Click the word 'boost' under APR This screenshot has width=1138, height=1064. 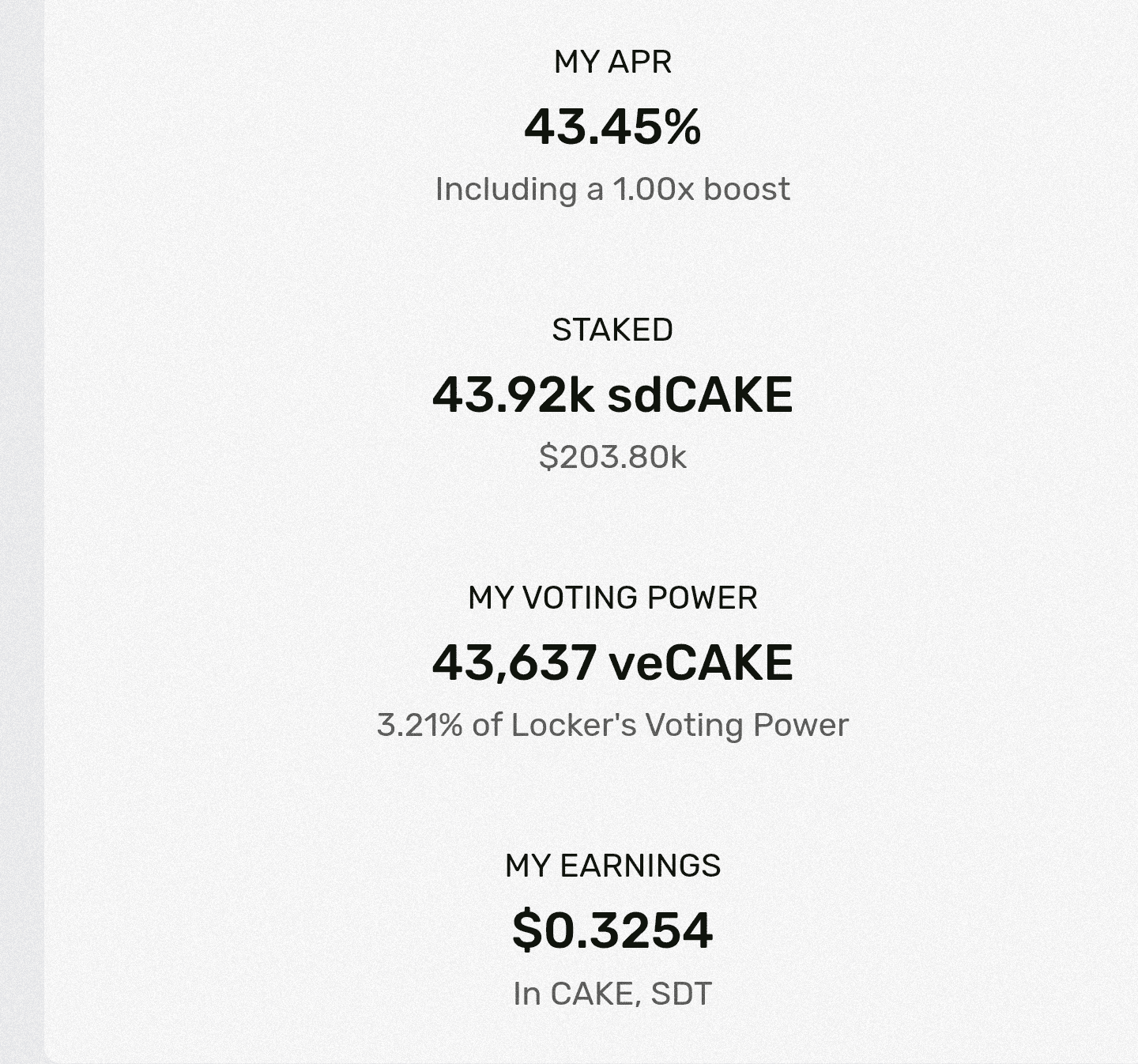(x=747, y=189)
